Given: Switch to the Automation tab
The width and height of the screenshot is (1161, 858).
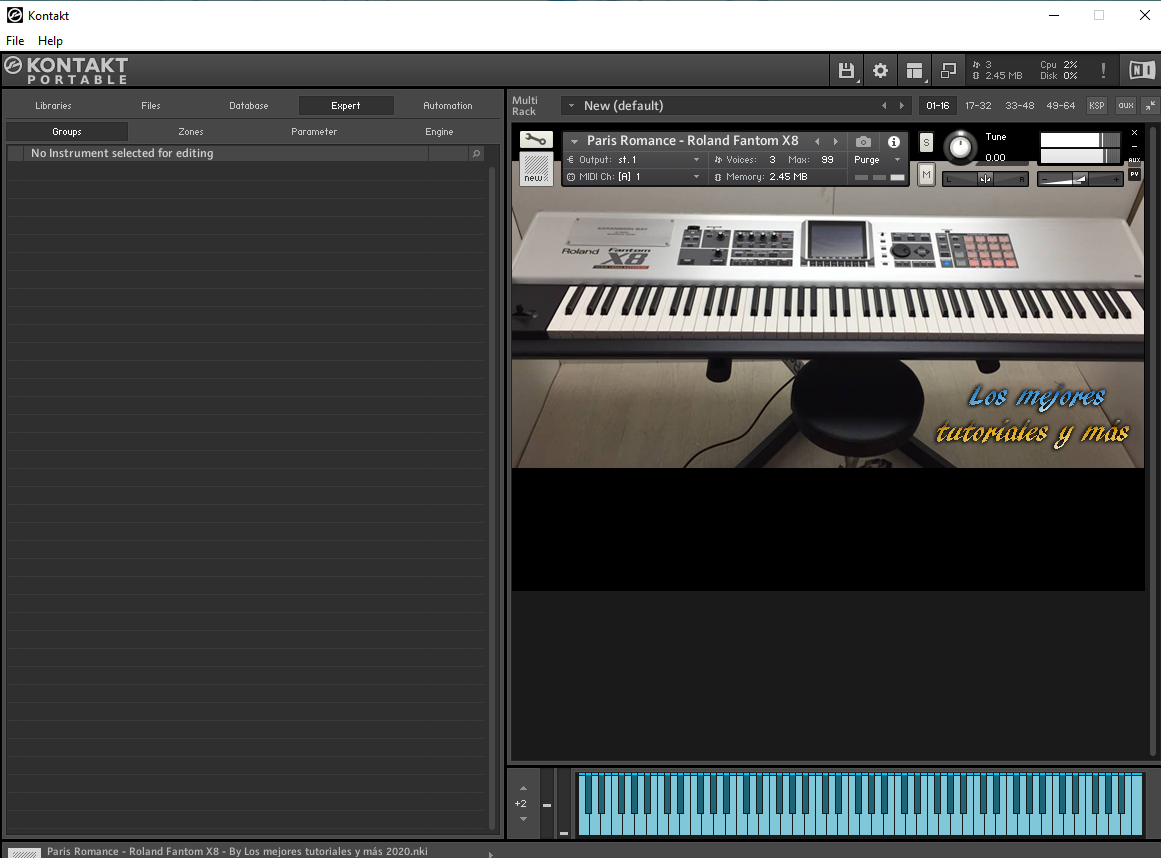Looking at the screenshot, I should (448, 106).
